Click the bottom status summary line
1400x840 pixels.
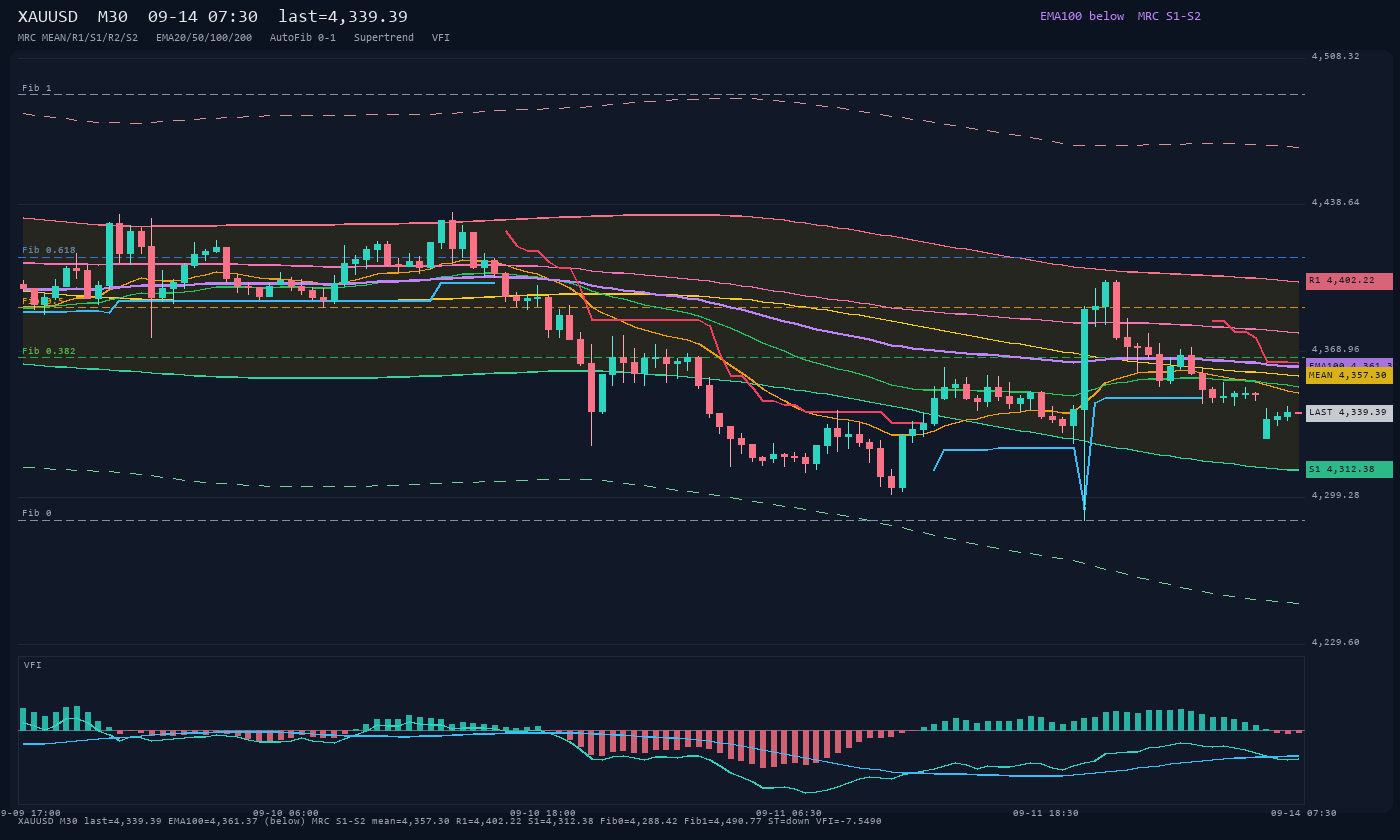click(450, 821)
